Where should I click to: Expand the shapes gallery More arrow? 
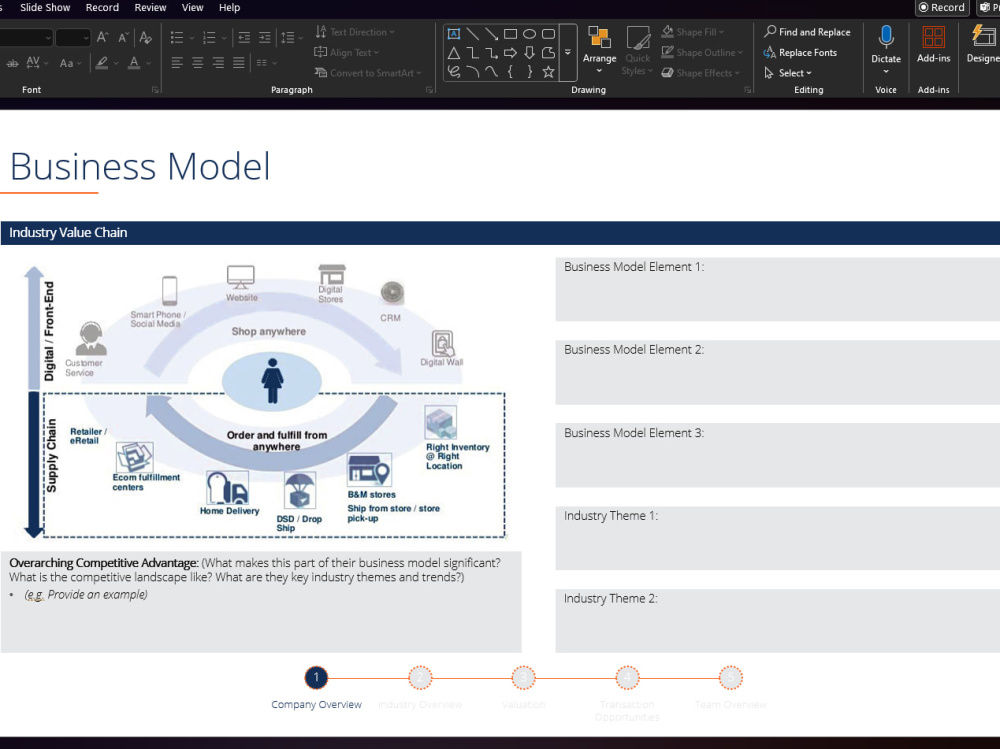(568, 53)
